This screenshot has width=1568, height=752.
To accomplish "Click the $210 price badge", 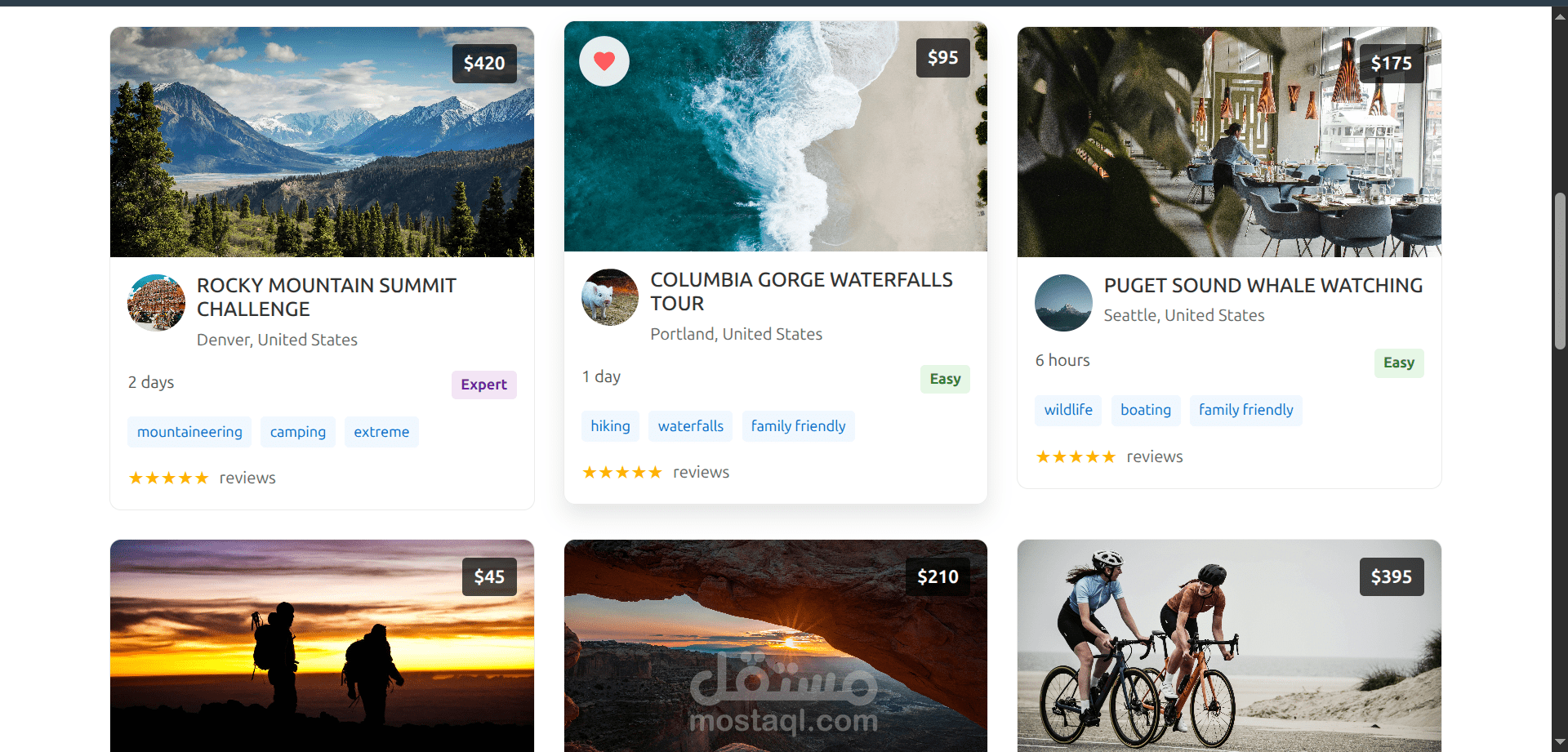I will (x=938, y=576).
